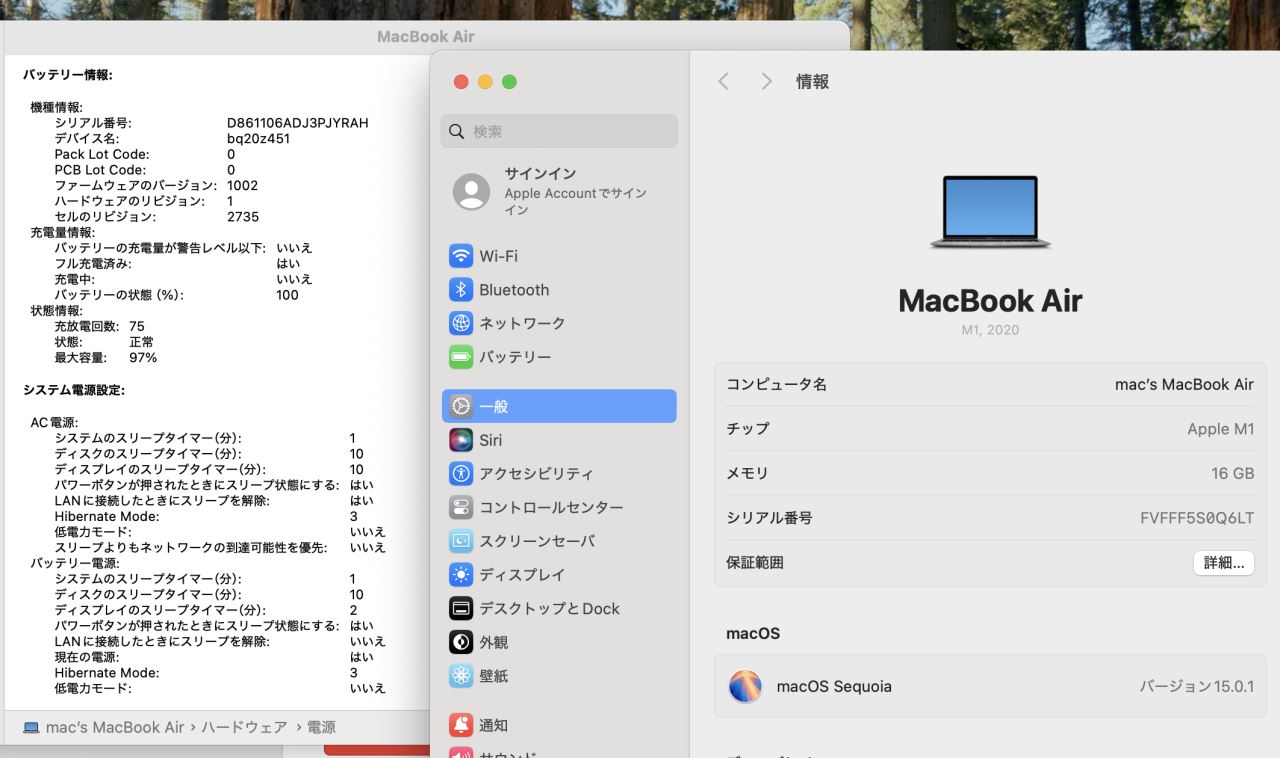Go back with the left chevron
Screen dimensions: 1280x758
point(724,82)
